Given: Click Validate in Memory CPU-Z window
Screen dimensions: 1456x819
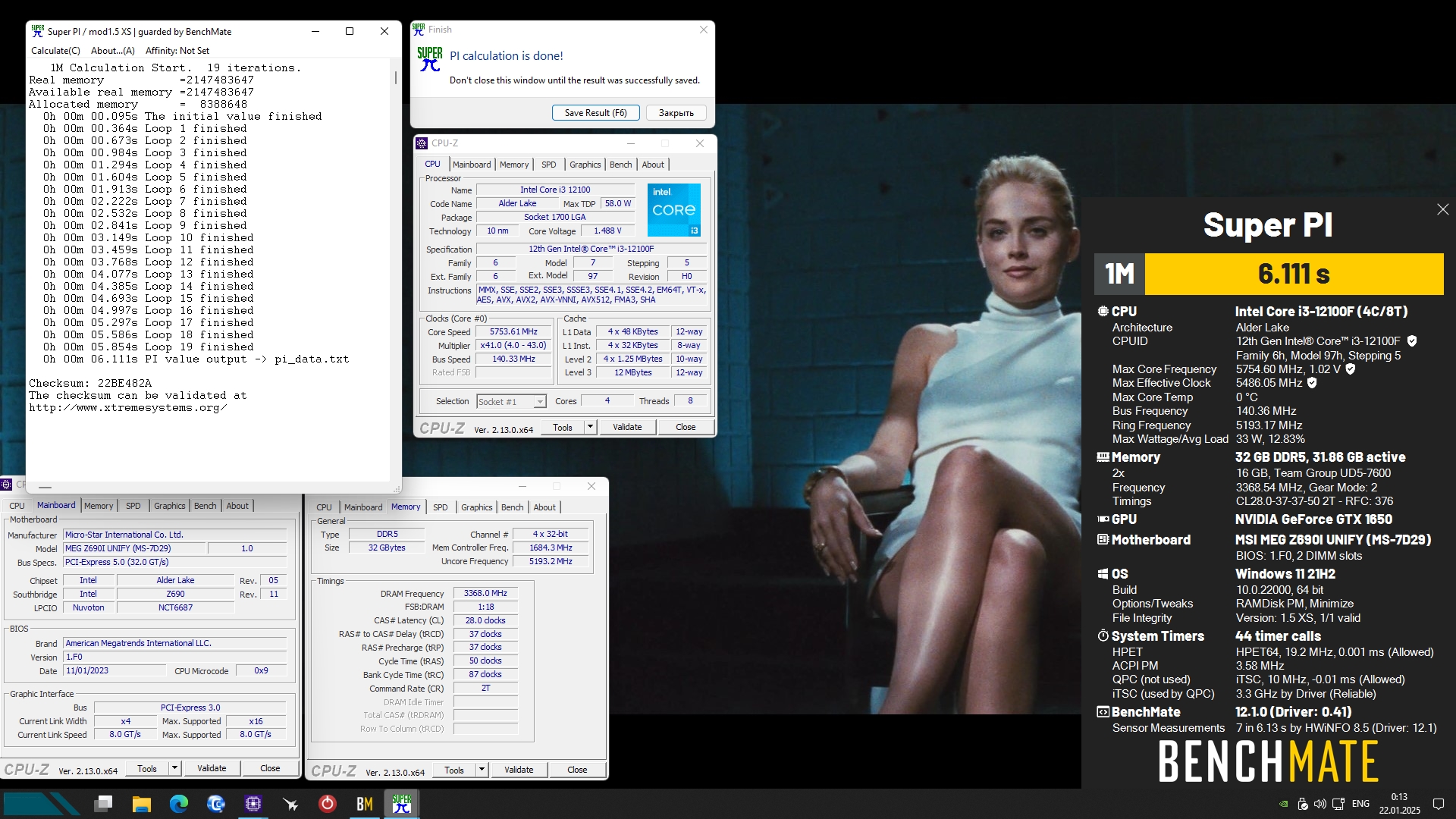Looking at the screenshot, I should click(x=519, y=770).
